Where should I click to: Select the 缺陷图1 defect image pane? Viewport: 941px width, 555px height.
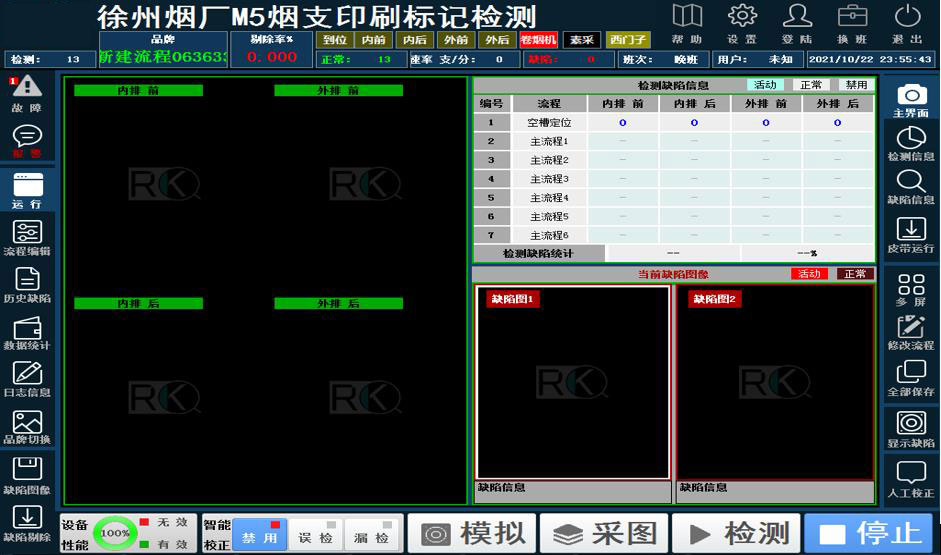pyautogui.click(x=572, y=382)
